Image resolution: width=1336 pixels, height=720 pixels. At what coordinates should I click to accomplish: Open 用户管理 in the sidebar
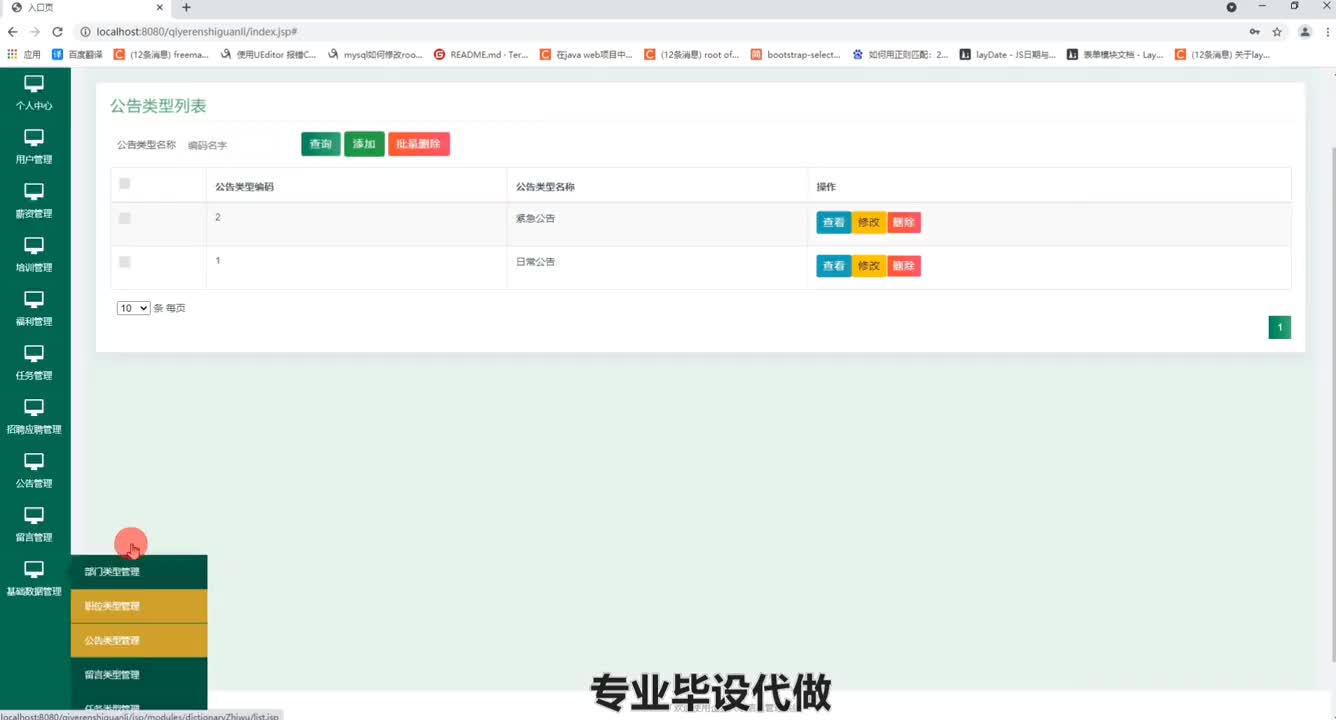(34, 146)
